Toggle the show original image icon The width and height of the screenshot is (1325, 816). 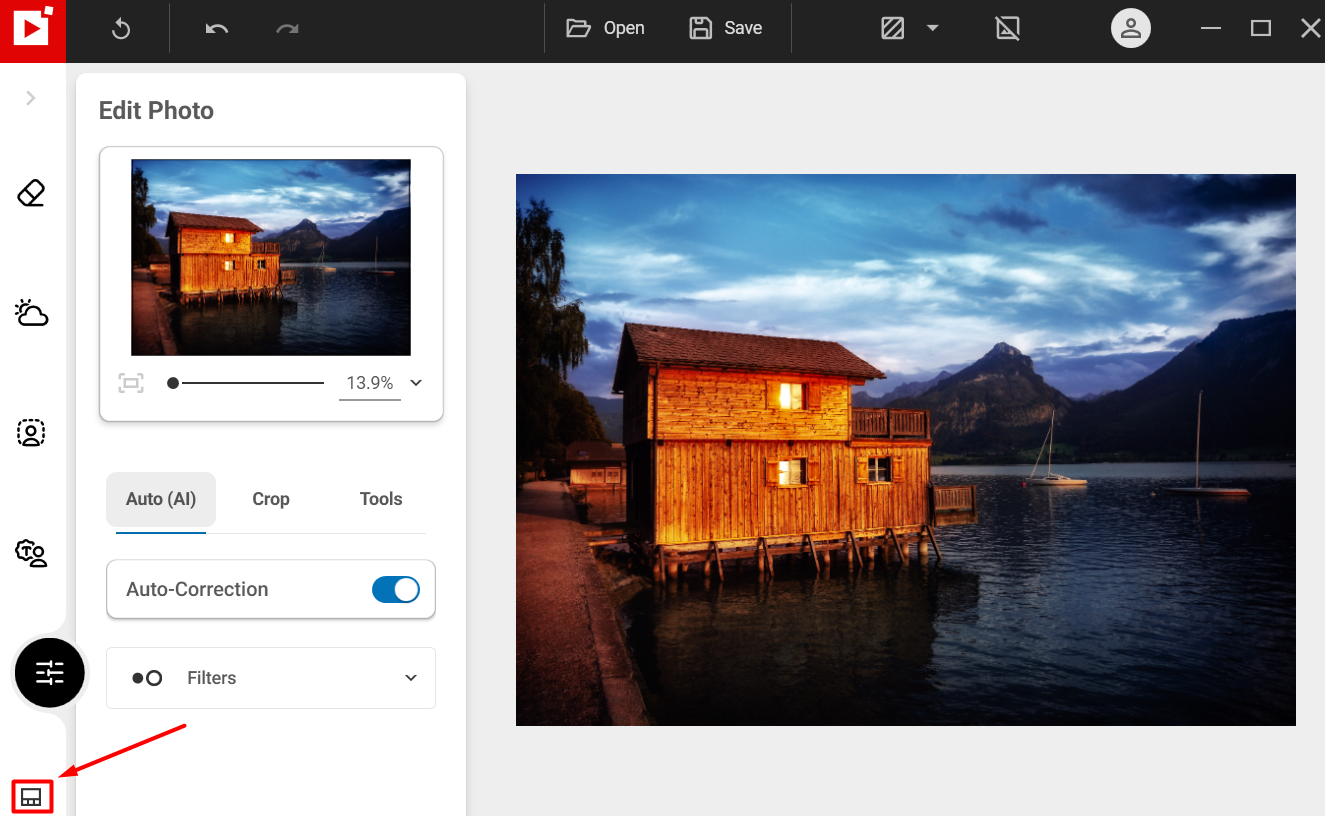coord(1008,29)
